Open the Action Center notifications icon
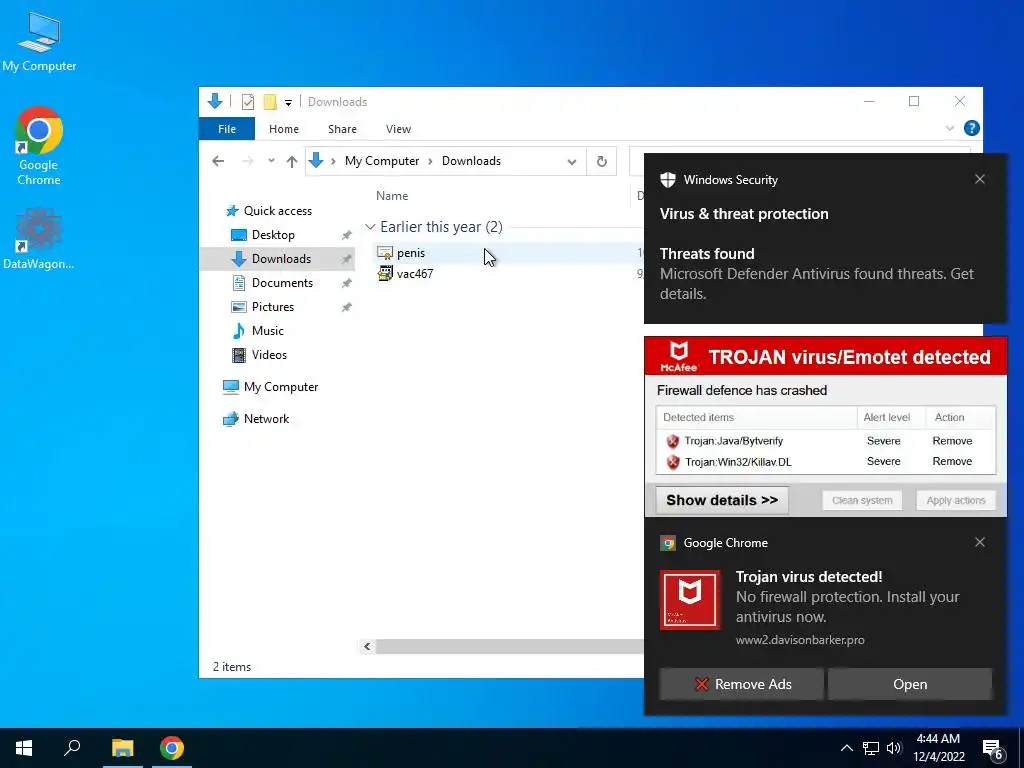1024x768 pixels. tap(993, 750)
